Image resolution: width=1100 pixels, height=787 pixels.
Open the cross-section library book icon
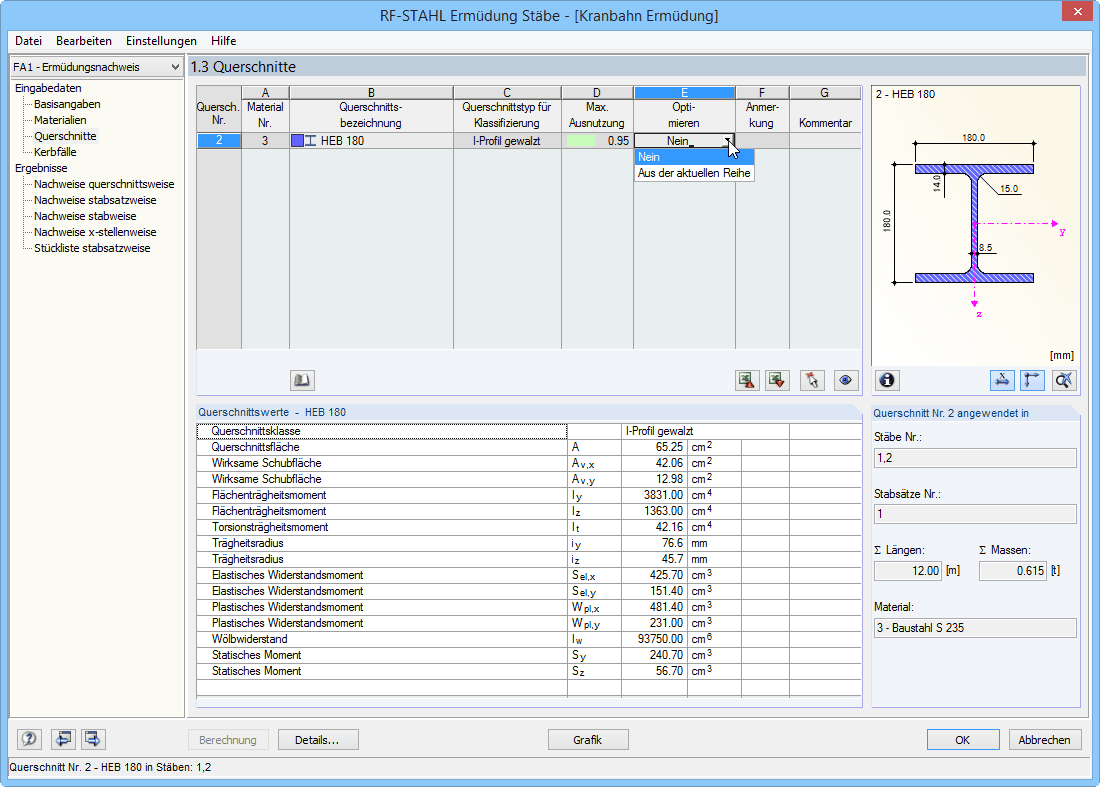click(x=302, y=380)
